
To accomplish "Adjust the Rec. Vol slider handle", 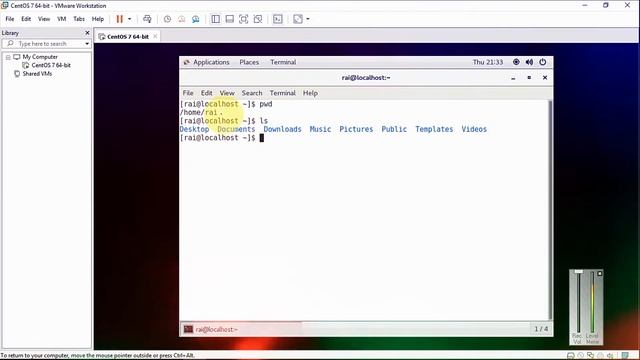I will pos(578,272).
